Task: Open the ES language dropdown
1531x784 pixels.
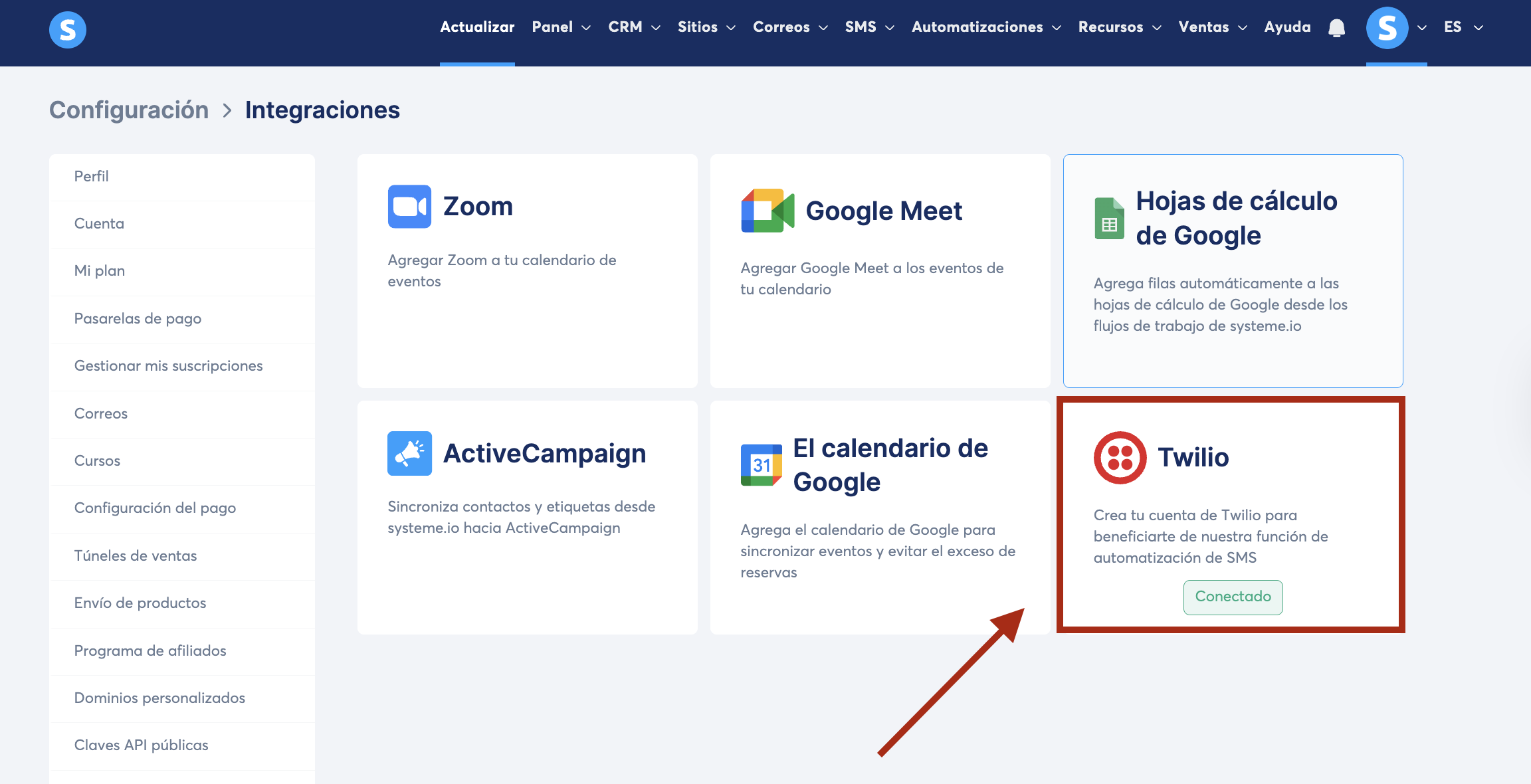Action: 1463,27
